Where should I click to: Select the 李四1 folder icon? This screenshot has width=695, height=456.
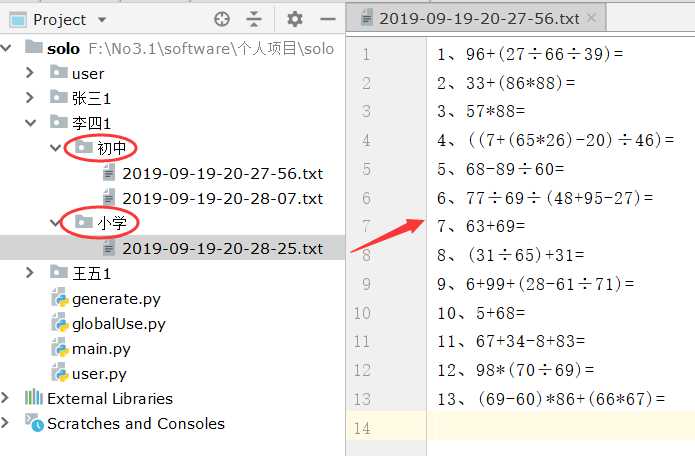coord(59,121)
